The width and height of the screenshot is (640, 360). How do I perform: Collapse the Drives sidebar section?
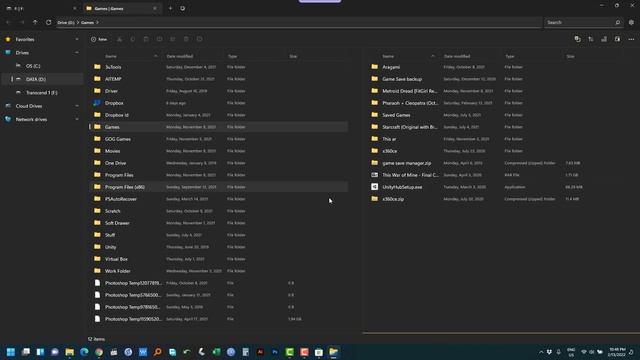tap(77, 53)
